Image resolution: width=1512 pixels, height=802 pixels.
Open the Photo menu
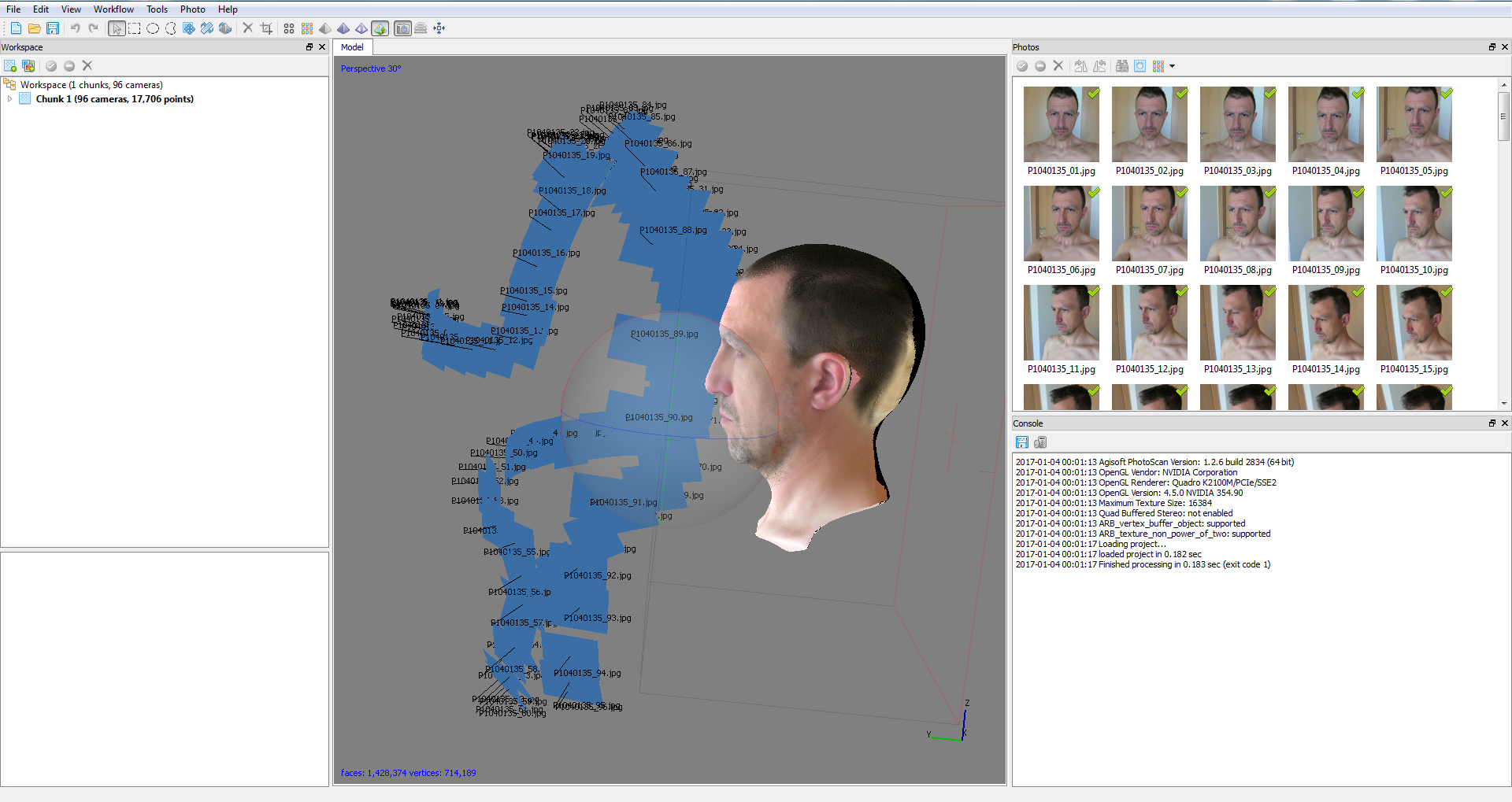click(x=192, y=9)
